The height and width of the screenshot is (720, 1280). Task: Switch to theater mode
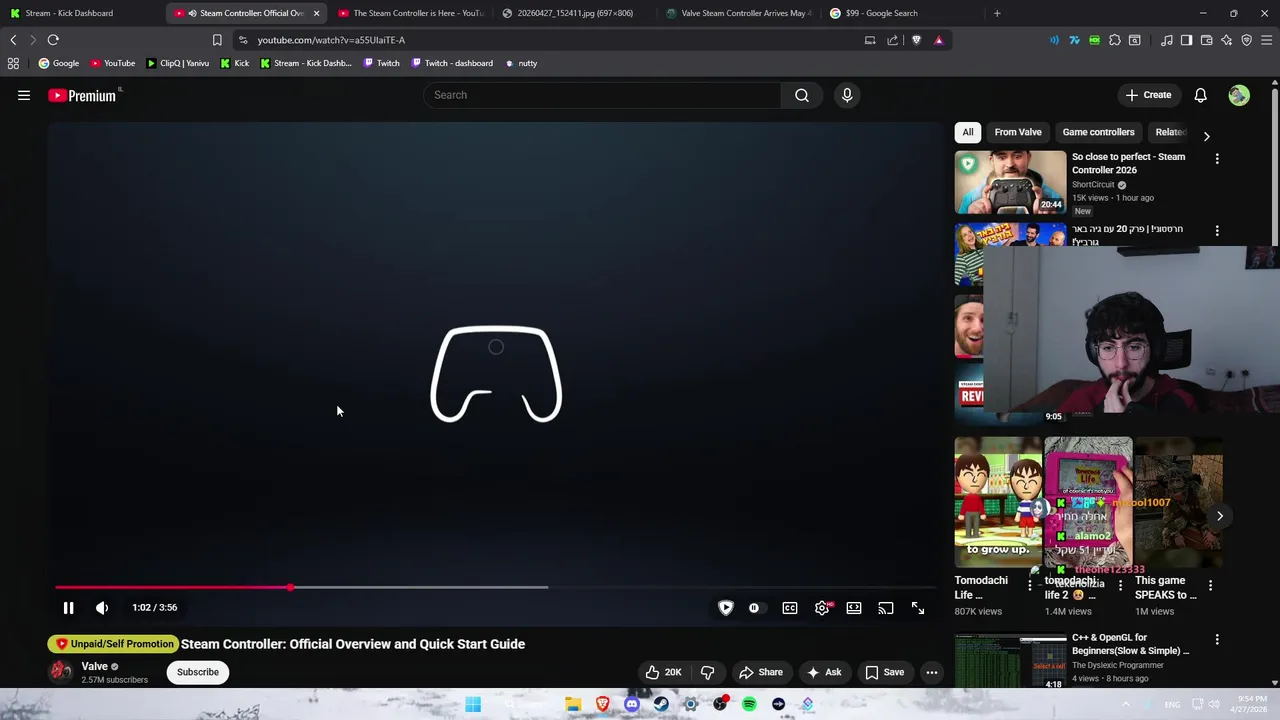(x=854, y=608)
